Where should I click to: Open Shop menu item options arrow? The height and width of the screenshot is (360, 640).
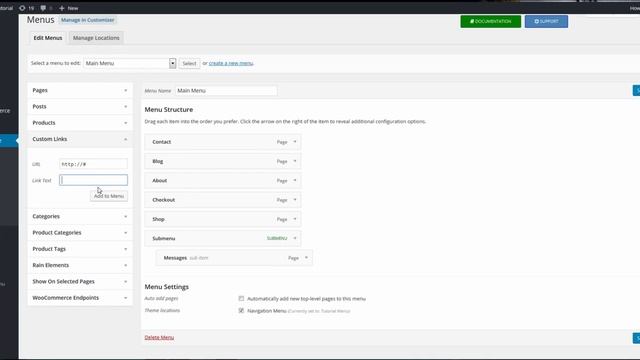[x=295, y=219]
